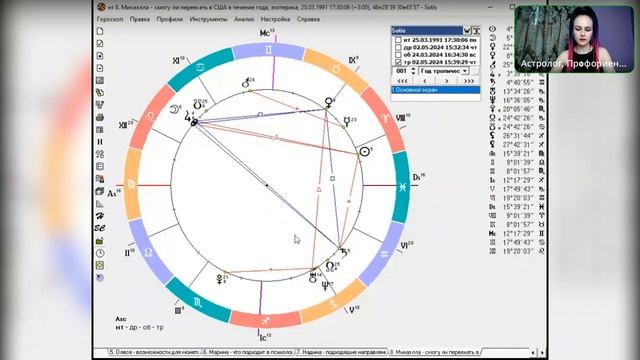Open the 'Год тропичес' dropdown

pos(444,71)
